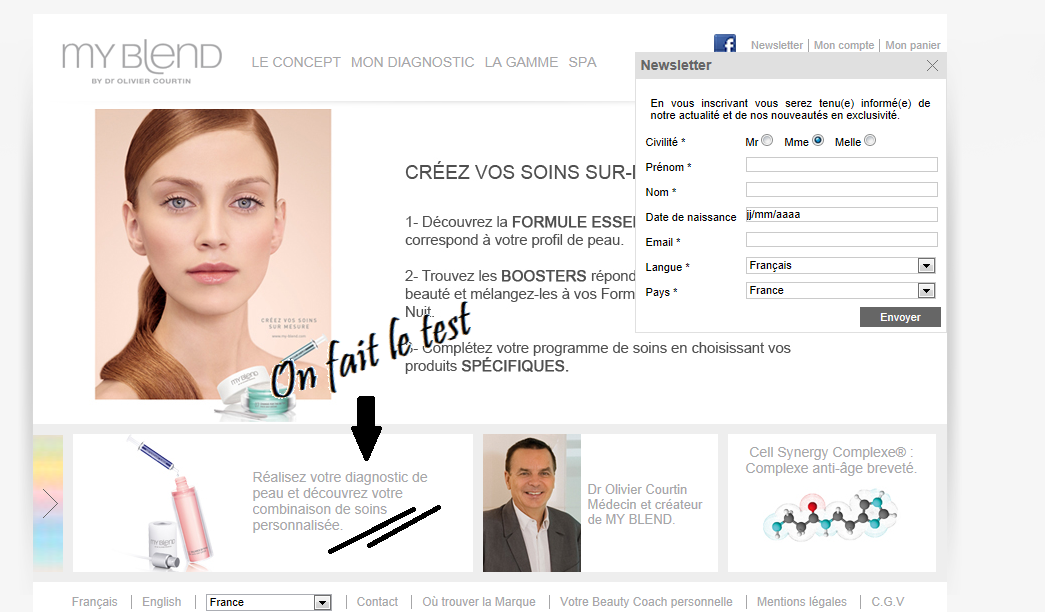
Task: Open the MON DIAGNOSTIC menu
Action: [412, 62]
